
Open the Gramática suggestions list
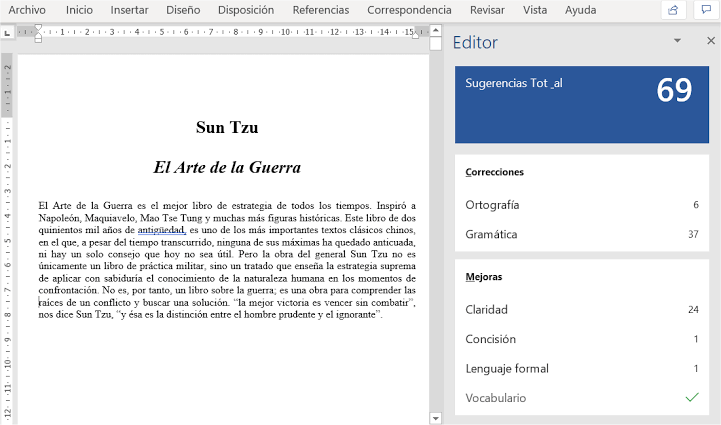[582, 234]
